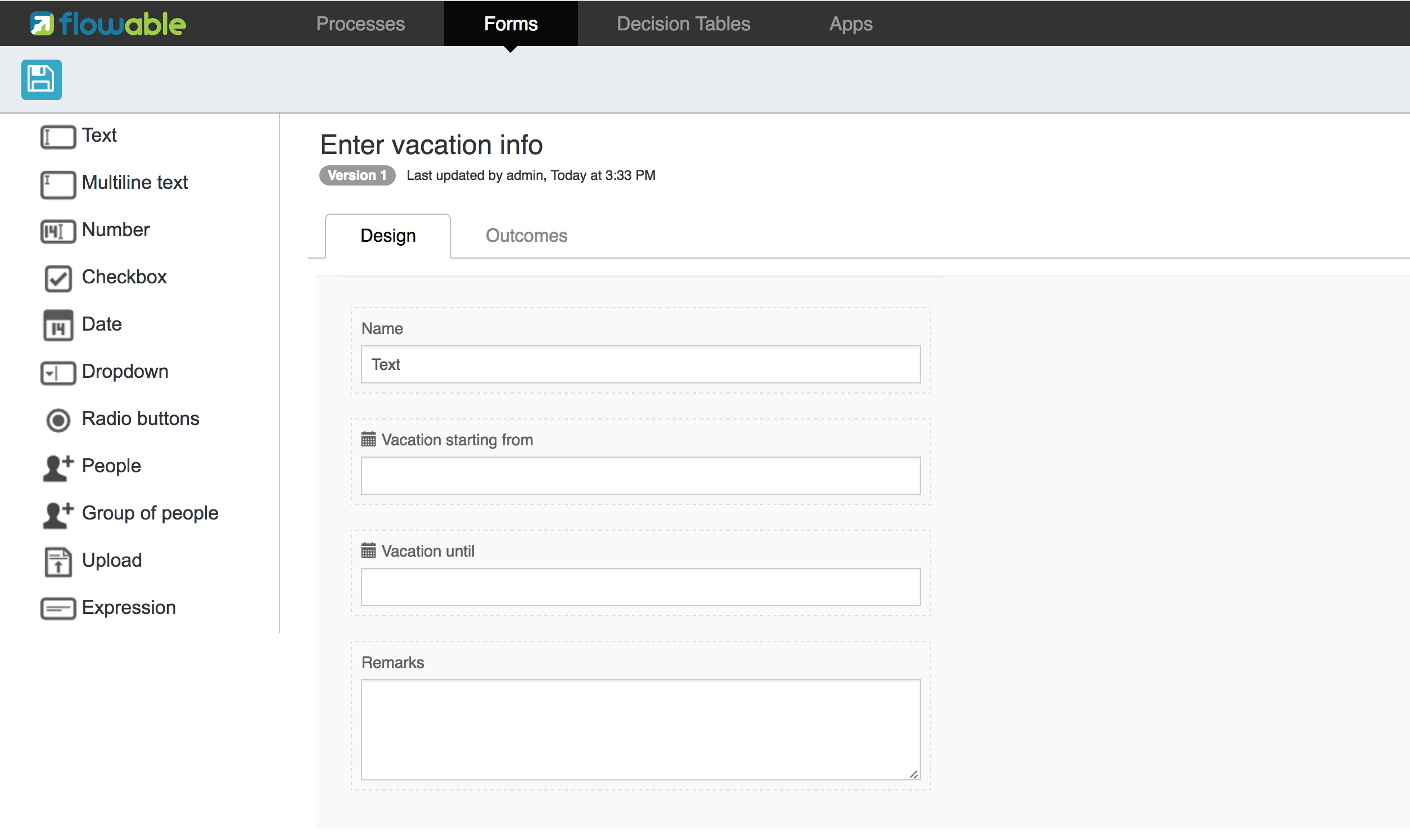Click the 'Radio buttons' palette label
1410x840 pixels.
pos(141,418)
